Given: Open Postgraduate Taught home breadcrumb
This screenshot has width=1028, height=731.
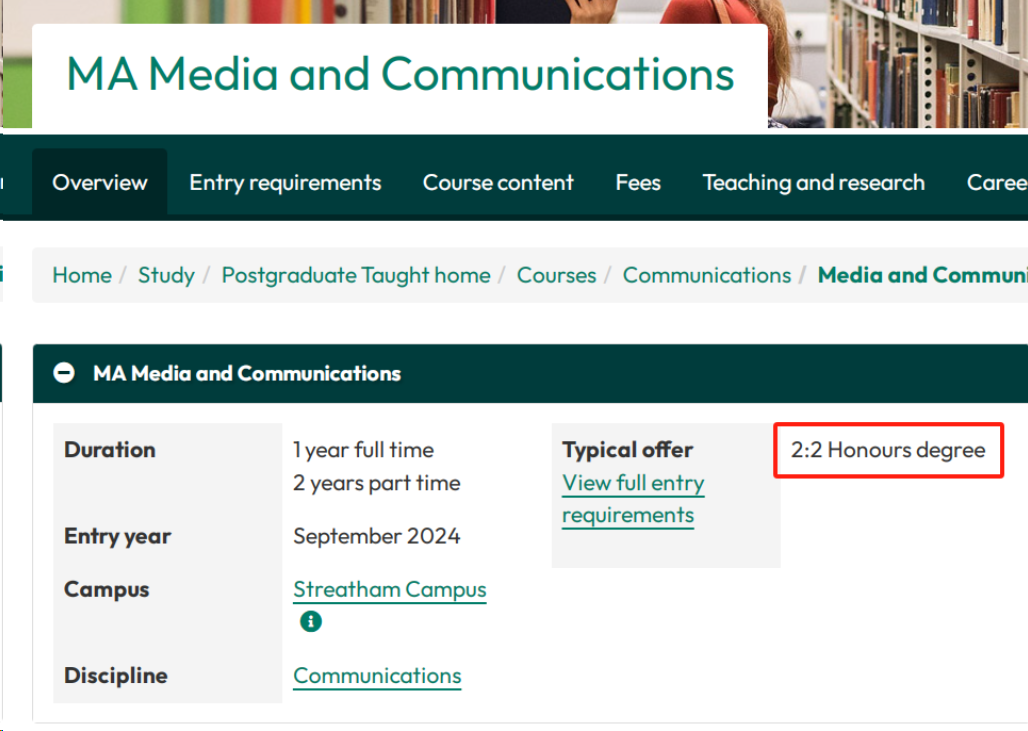Looking at the screenshot, I should pyautogui.click(x=356, y=275).
